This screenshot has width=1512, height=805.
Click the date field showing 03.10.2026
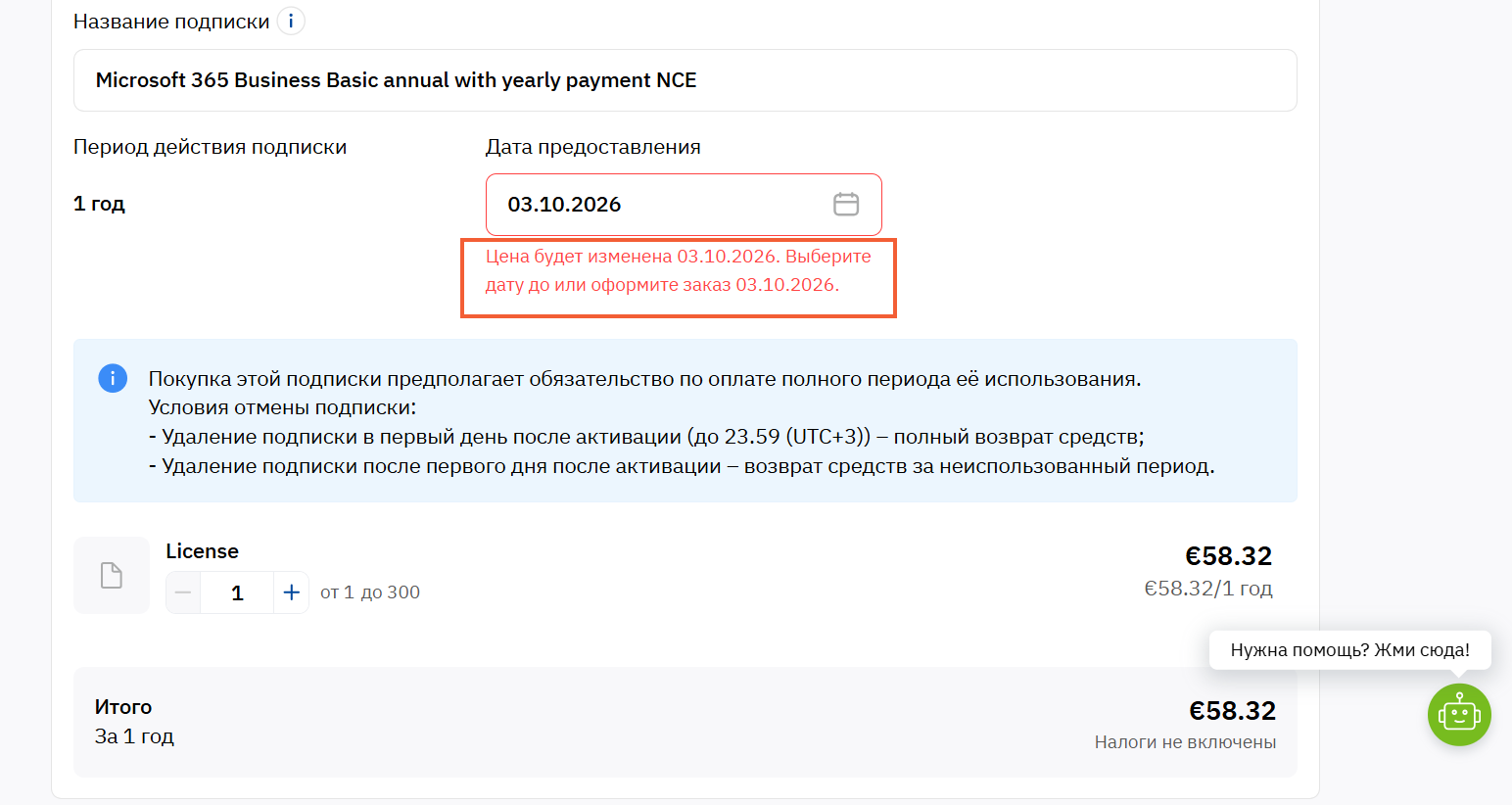coord(684,205)
